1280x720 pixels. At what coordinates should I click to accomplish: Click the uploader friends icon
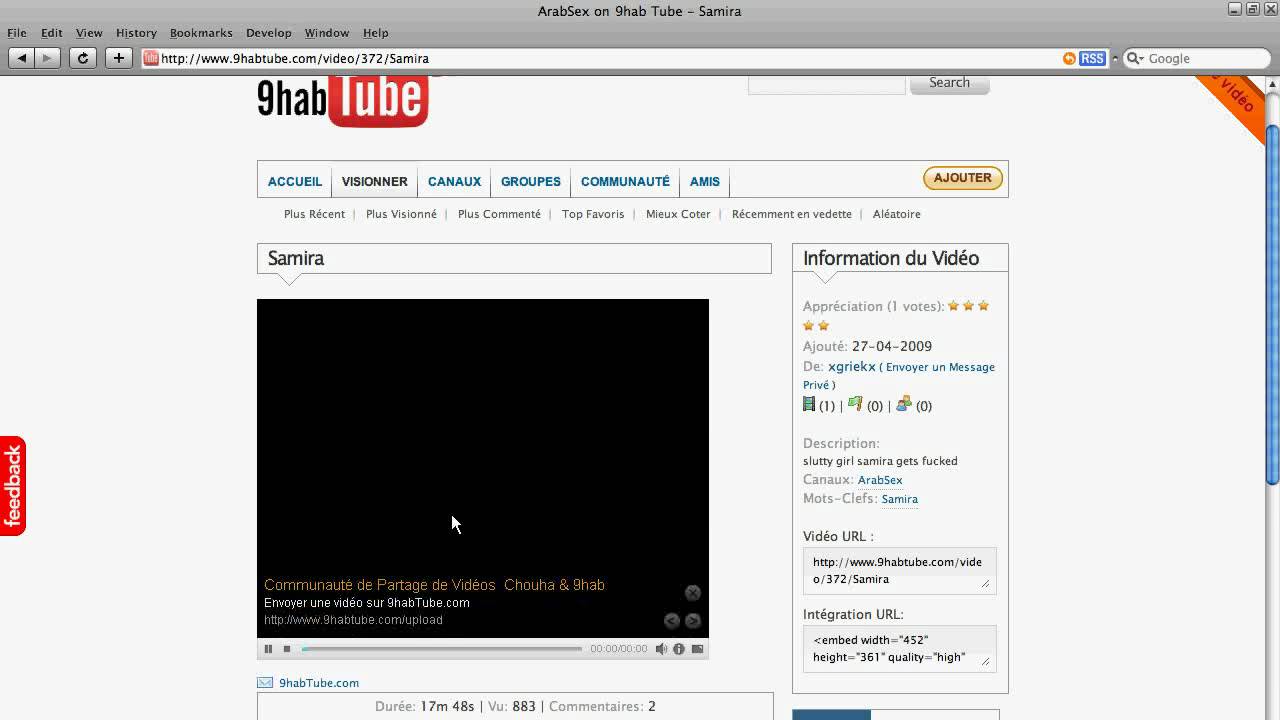tap(904, 404)
